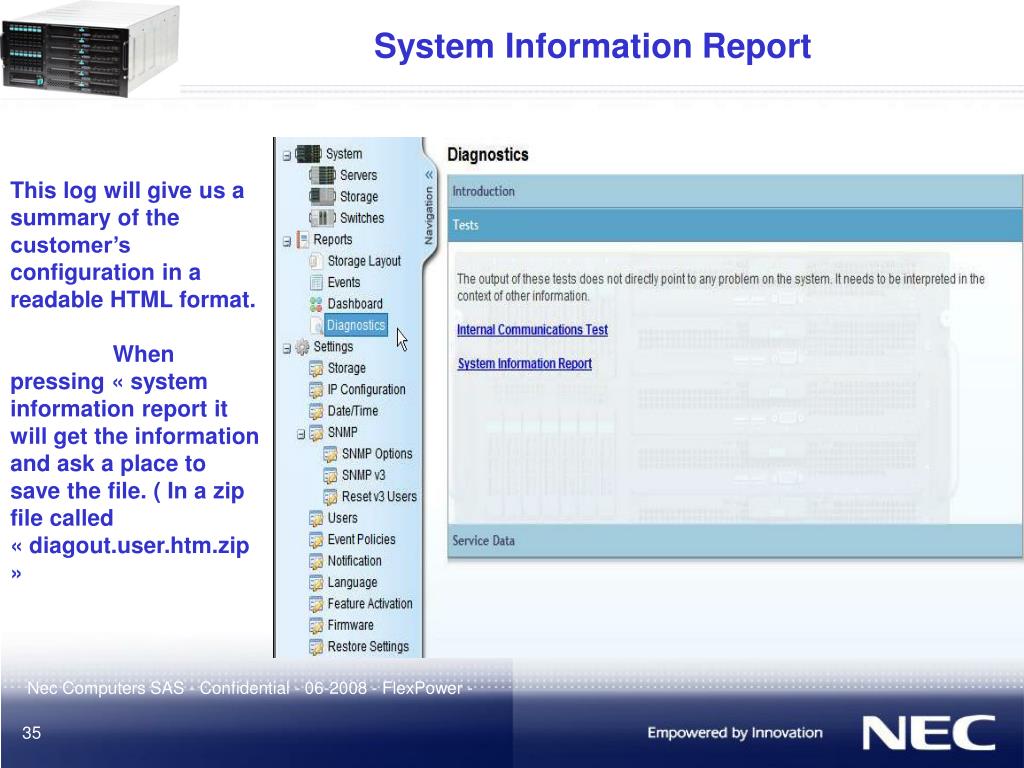Open the System Information Report link
This screenshot has height=768, width=1024.
click(x=524, y=364)
